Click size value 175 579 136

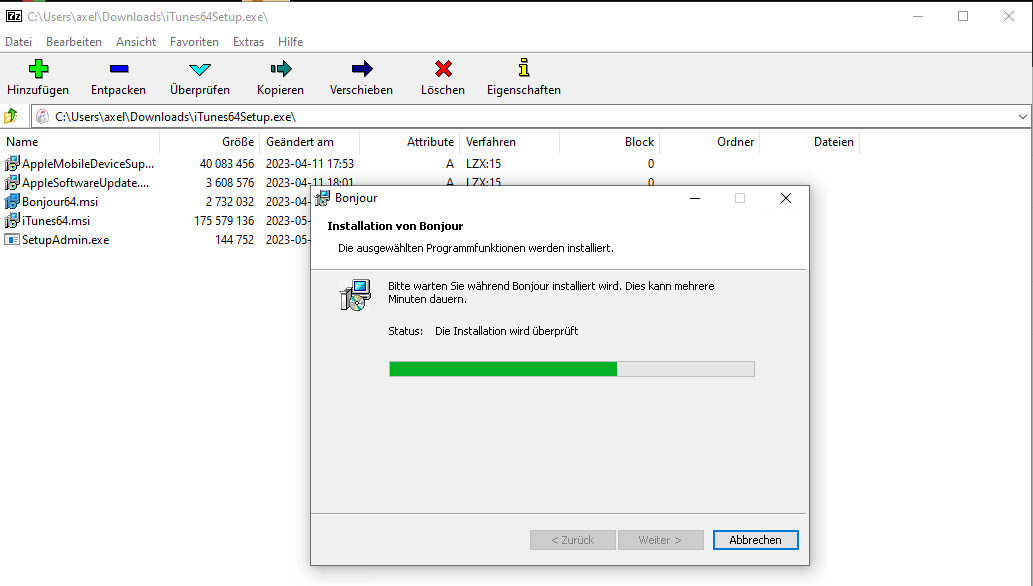point(224,221)
